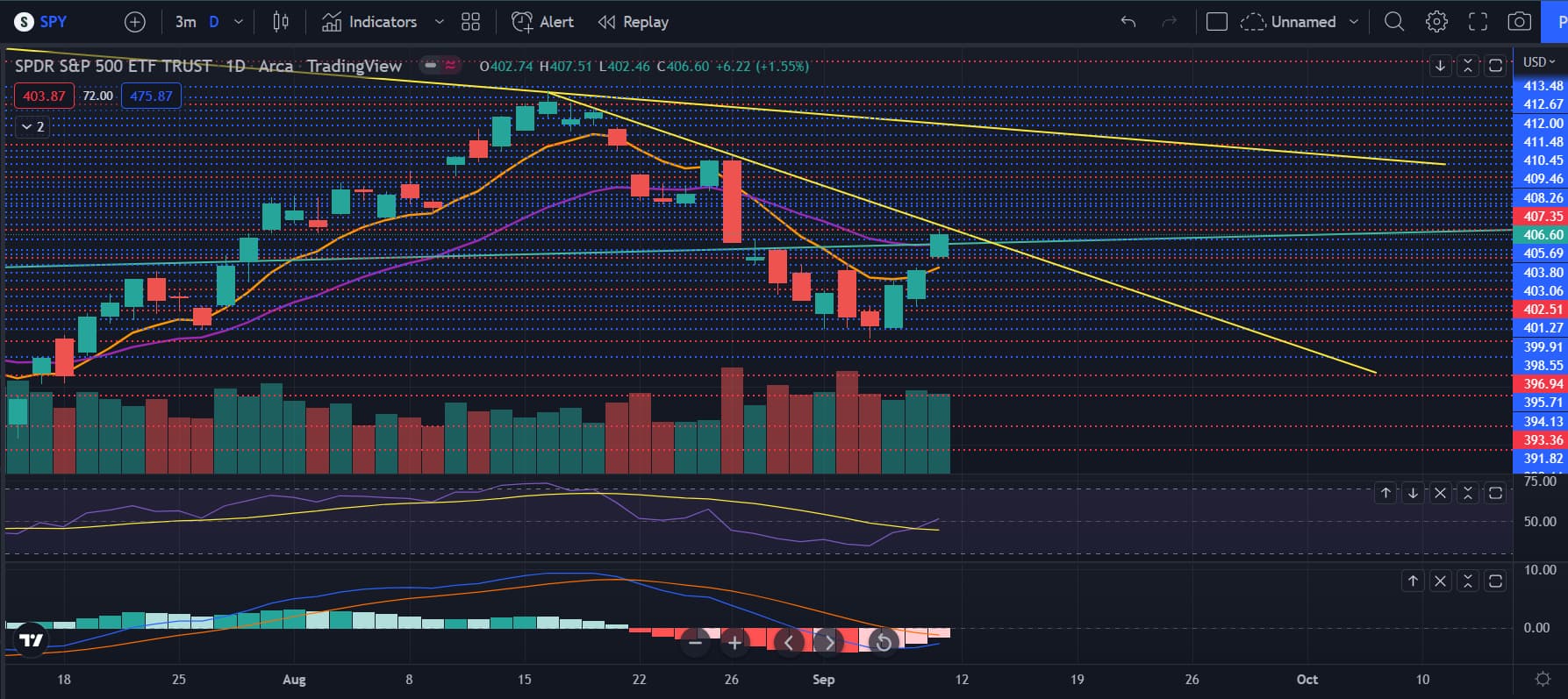1568x699 pixels.
Task: Expand the time interval dropdown arrow
Action: point(239,22)
